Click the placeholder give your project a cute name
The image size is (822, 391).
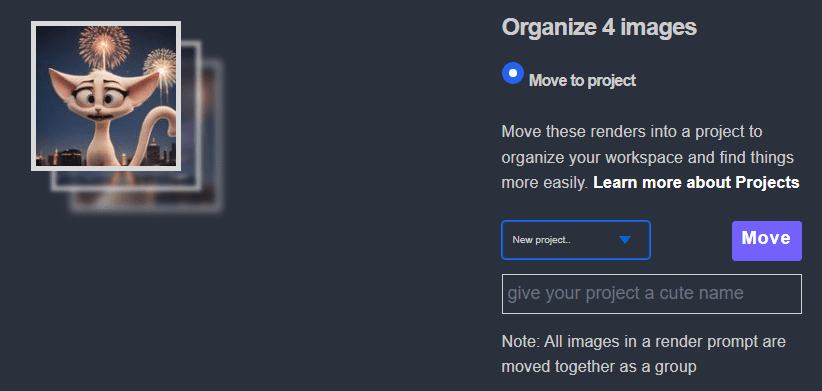625,293
